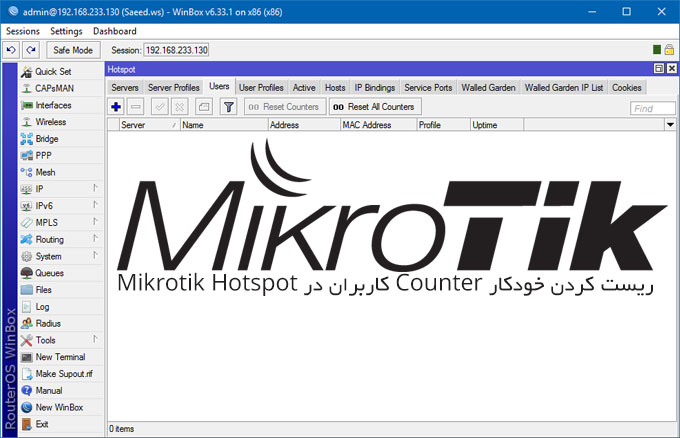Viewport: 680px width, 438px height.
Task: Click the green status indicator square
Action: (657, 50)
